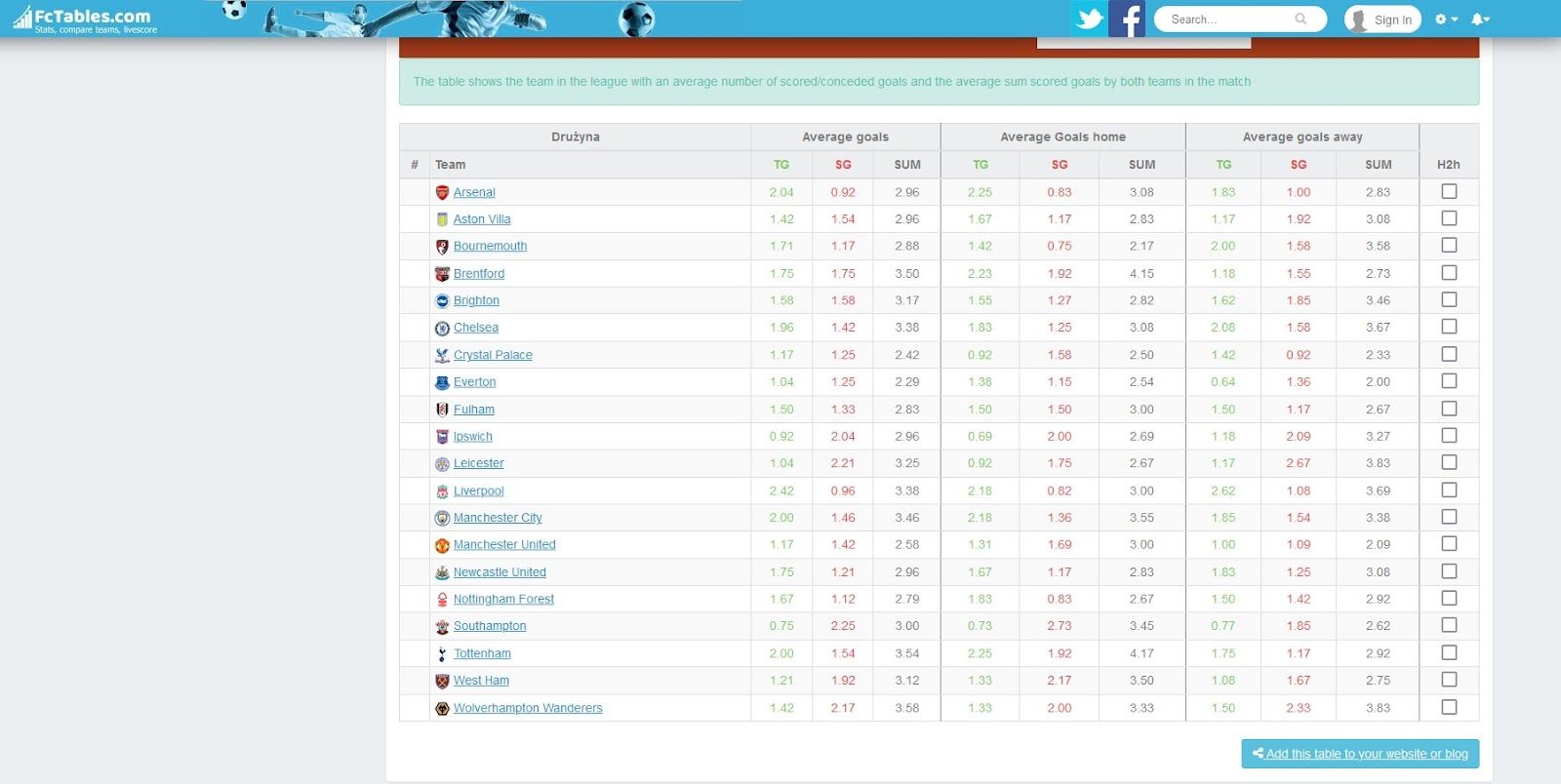
Task: Tick the H2h checkbox for Chelsea
Action: tap(1449, 327)
